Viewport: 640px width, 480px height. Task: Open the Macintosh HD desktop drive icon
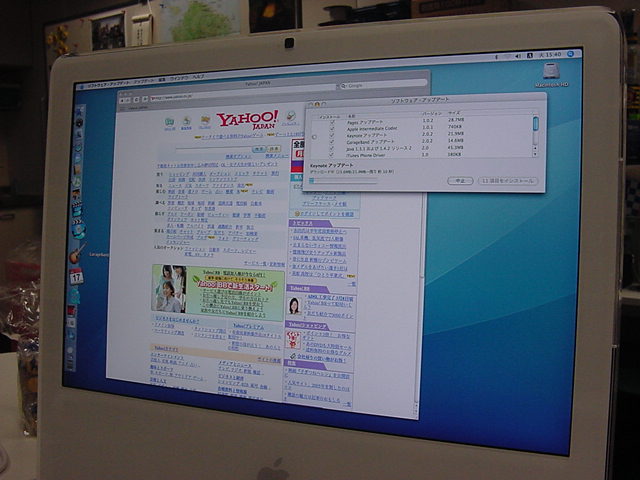coord(551,72)
